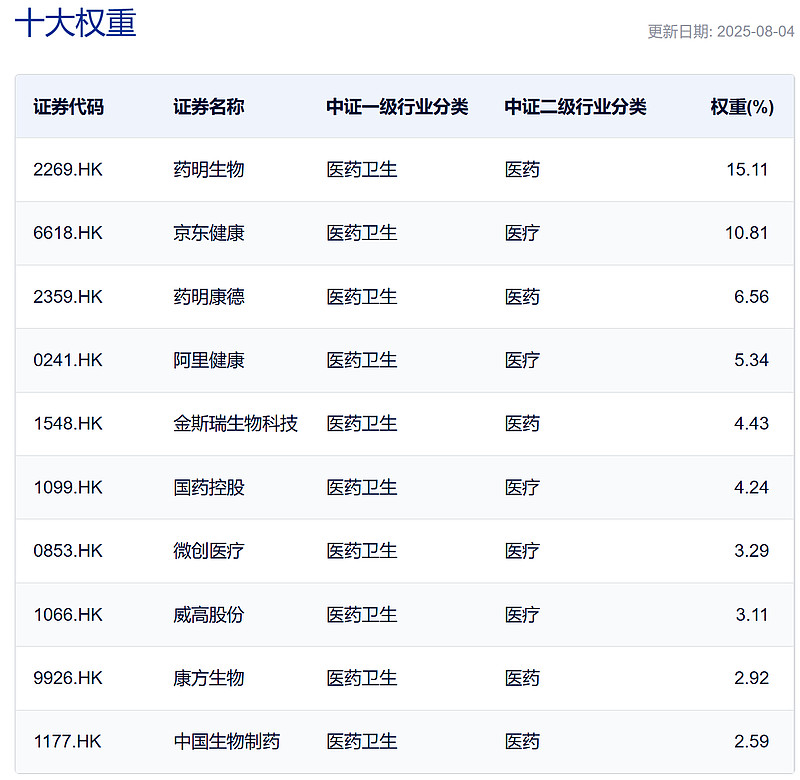Image resolution: width=800 pixels, height=780 pixels.
Task: Click 医疗 in the 京东健康 row
Action: 522,233
